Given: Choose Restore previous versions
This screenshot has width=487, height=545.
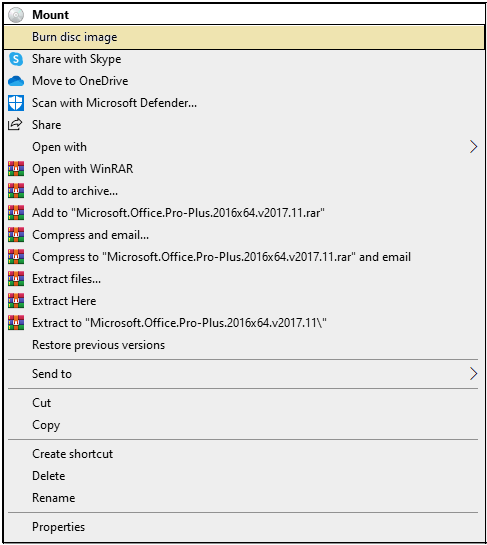Looking at the screenshot, I should click(x=244, y=345).
